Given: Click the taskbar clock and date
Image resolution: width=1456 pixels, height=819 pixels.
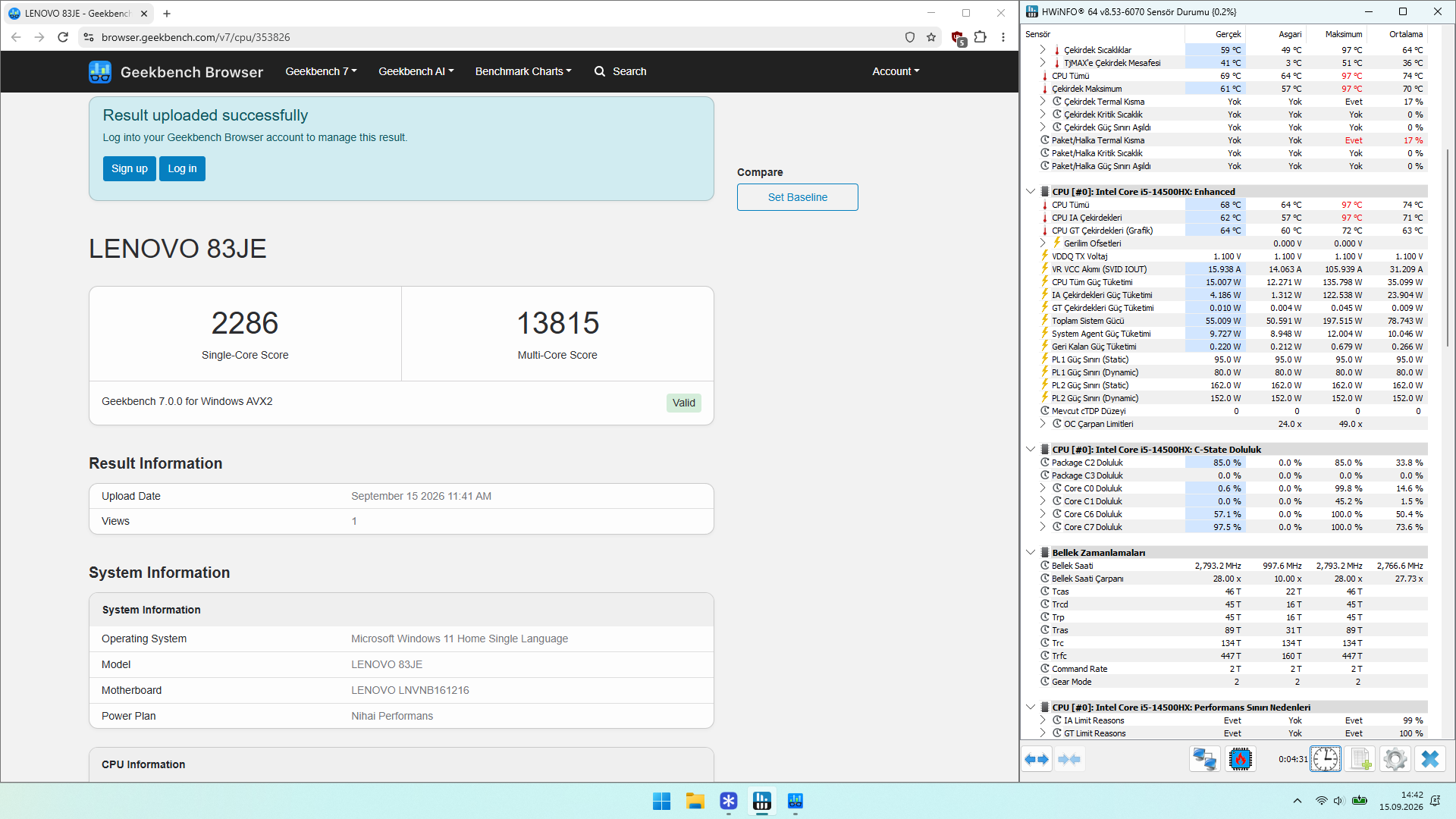Looking at the screenshot, I should pyautogui.click(x=1401, y=801).
